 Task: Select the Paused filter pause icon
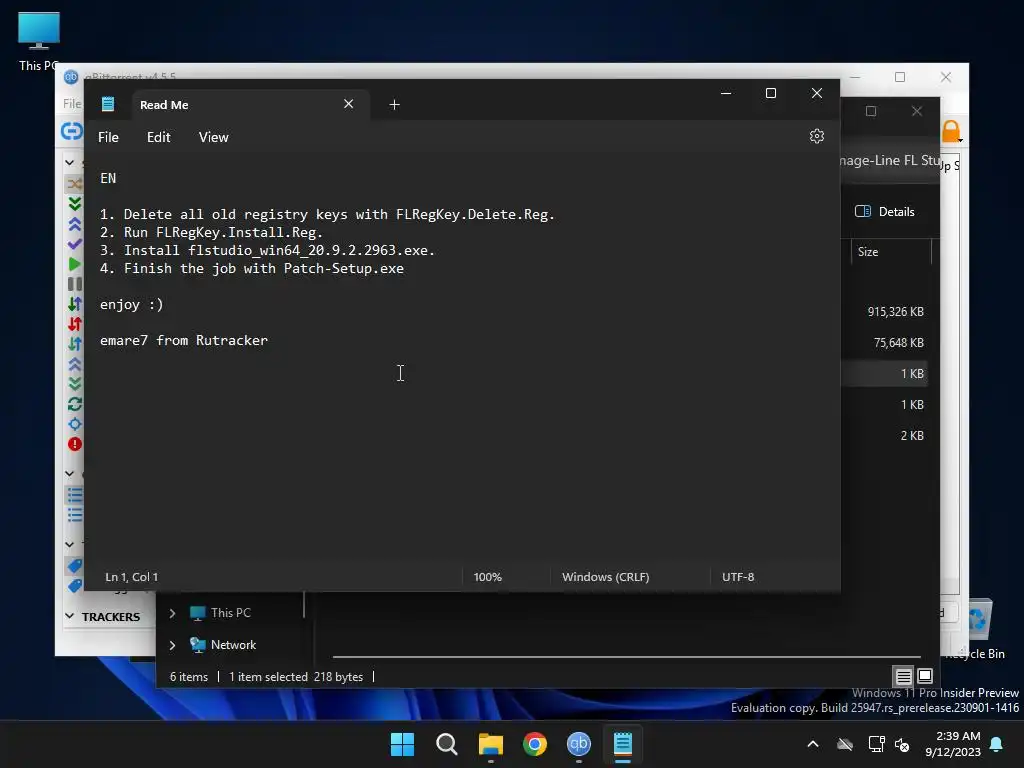click(x=74, y=283)
